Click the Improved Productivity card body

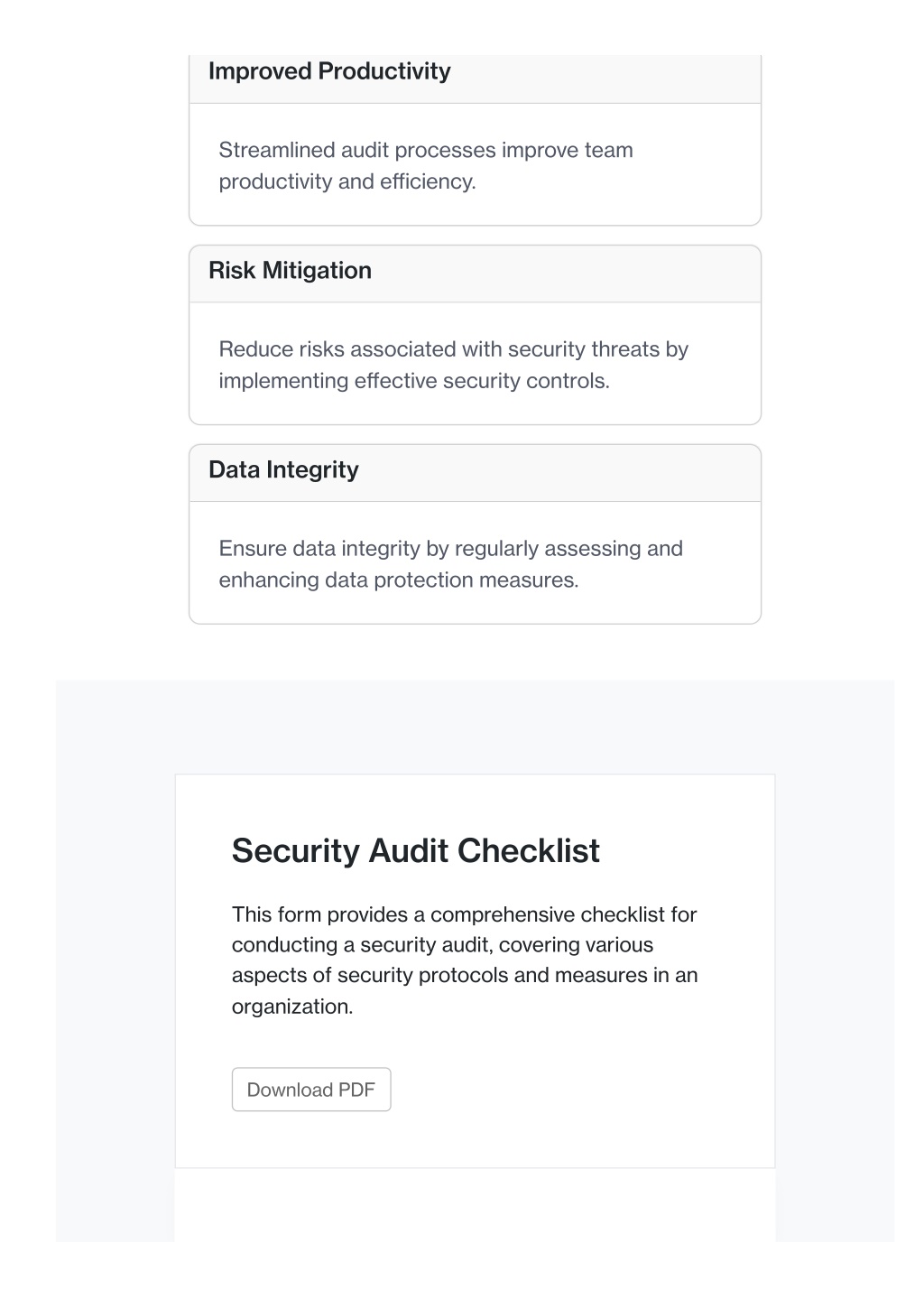pos(475,164)
